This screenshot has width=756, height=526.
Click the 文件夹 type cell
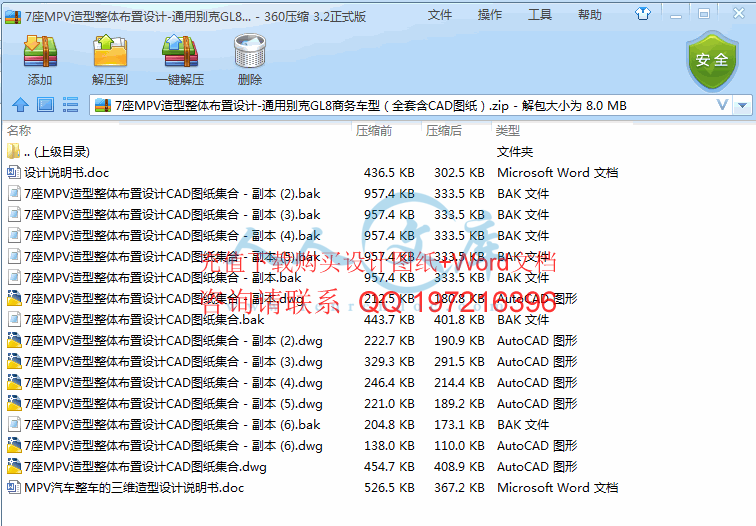(x=514, y=152)
